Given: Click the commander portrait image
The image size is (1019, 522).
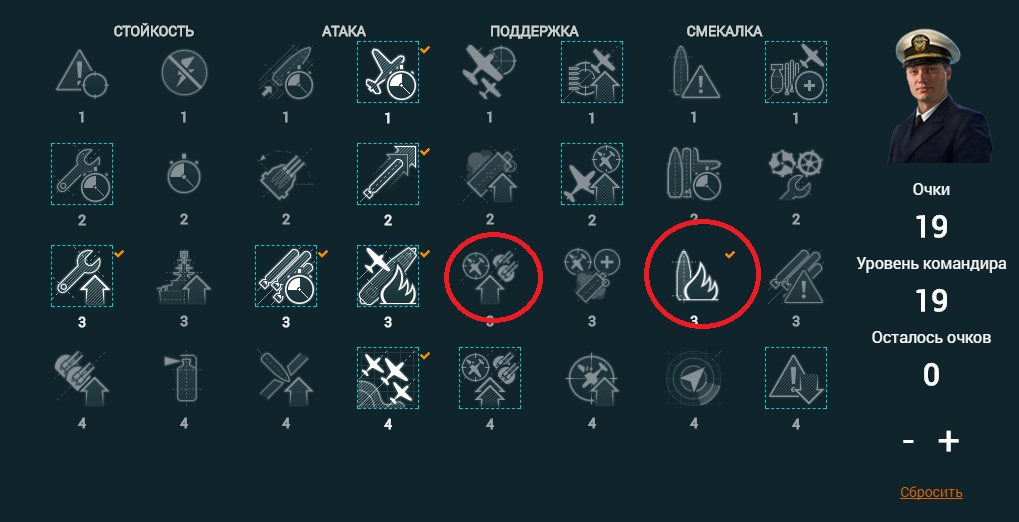Looking at the screenshot, I should tap(939, 95).
